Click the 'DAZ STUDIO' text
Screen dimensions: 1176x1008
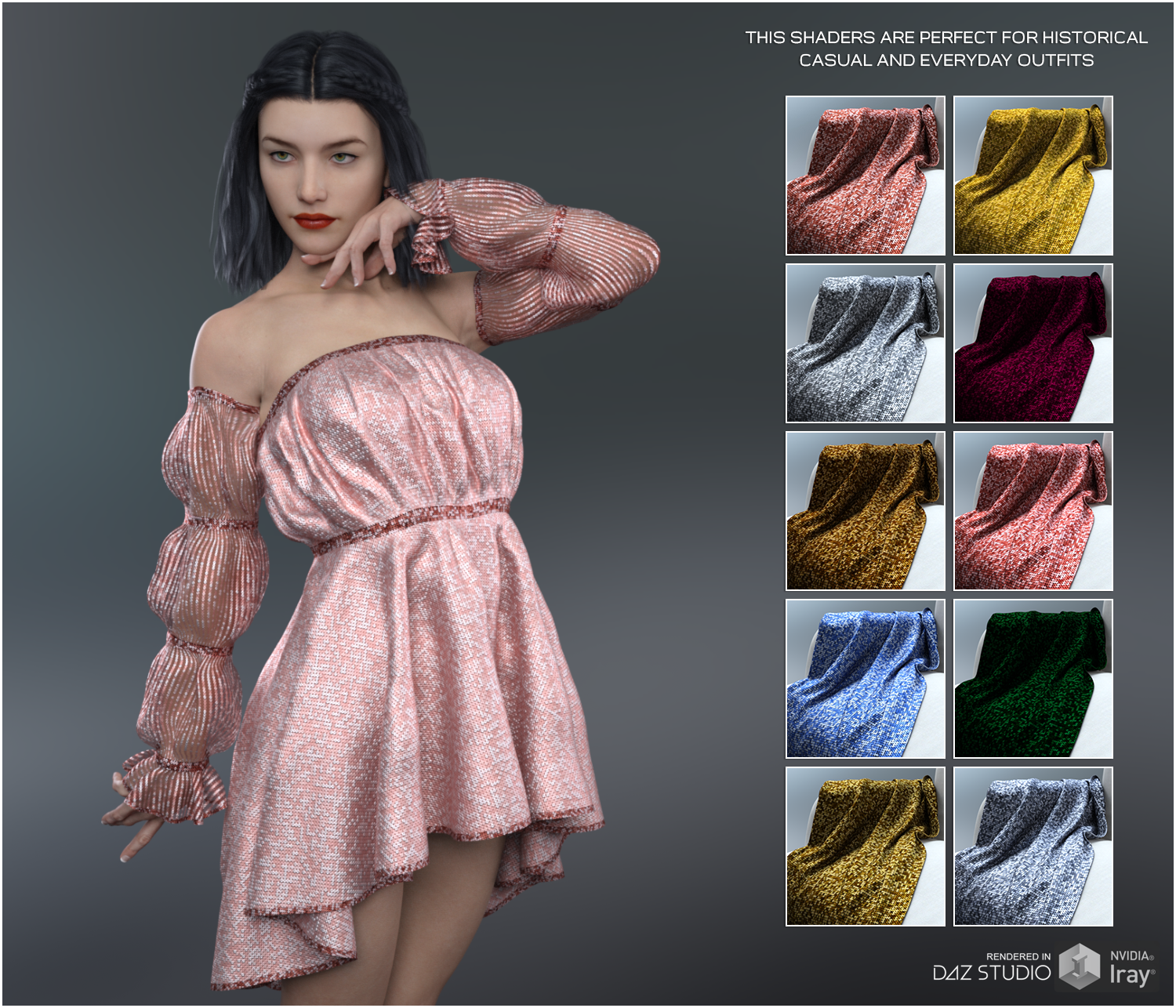coord(992,974)
